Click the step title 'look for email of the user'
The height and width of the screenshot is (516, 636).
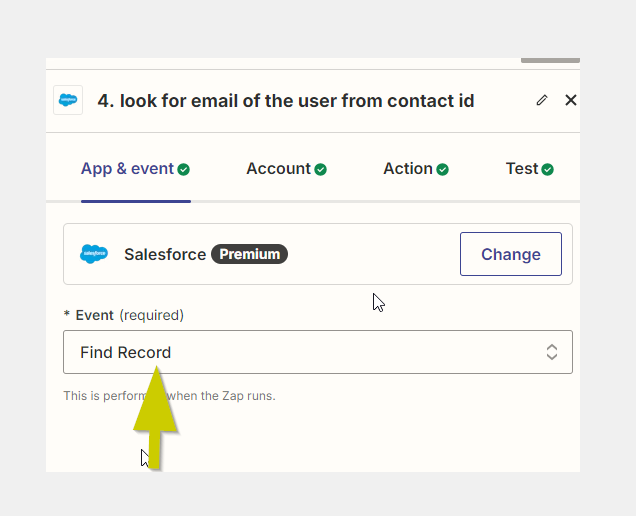[286, 101]
